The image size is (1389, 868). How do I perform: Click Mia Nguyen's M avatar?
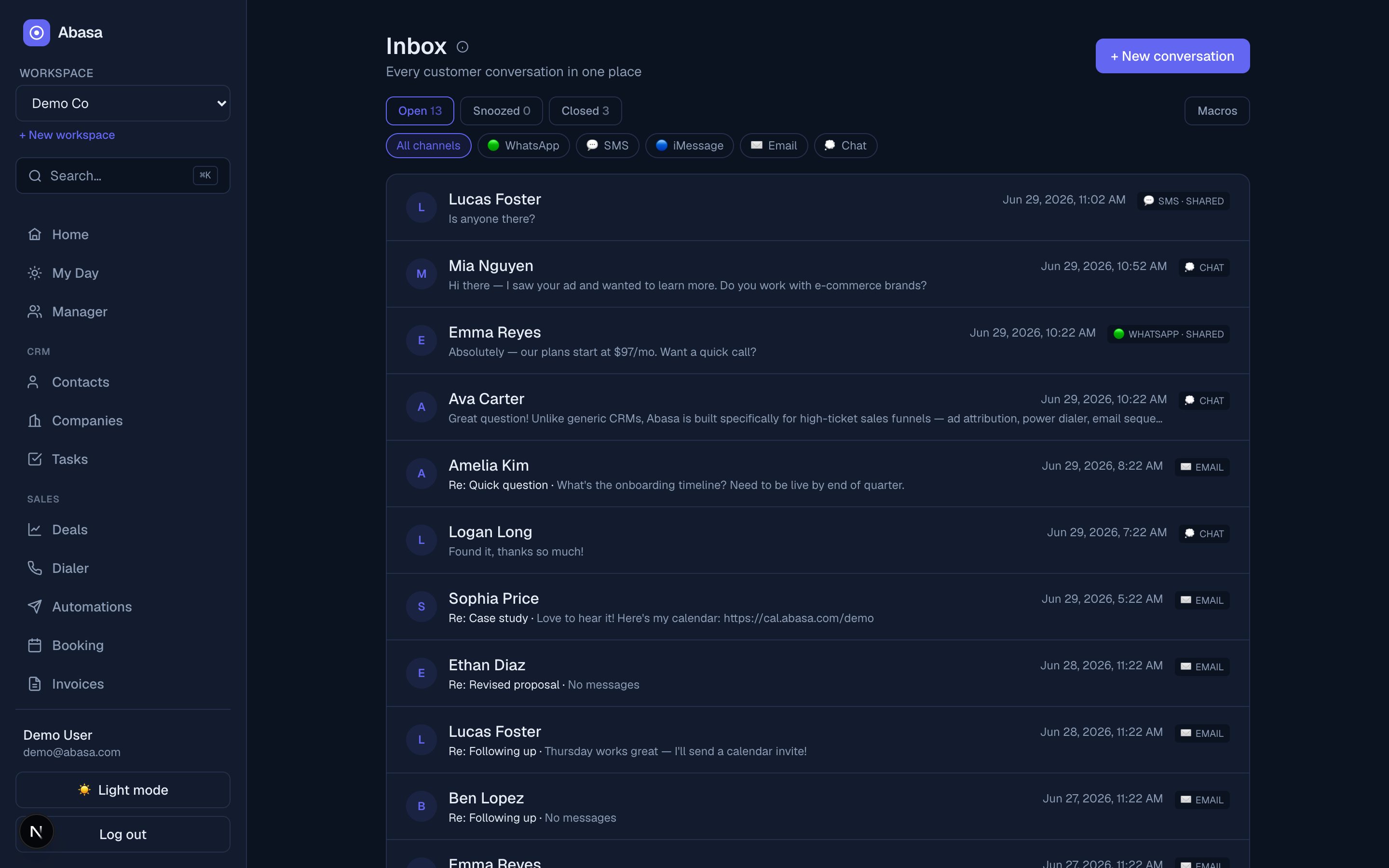pyautogui.click(x=422, y=274)
